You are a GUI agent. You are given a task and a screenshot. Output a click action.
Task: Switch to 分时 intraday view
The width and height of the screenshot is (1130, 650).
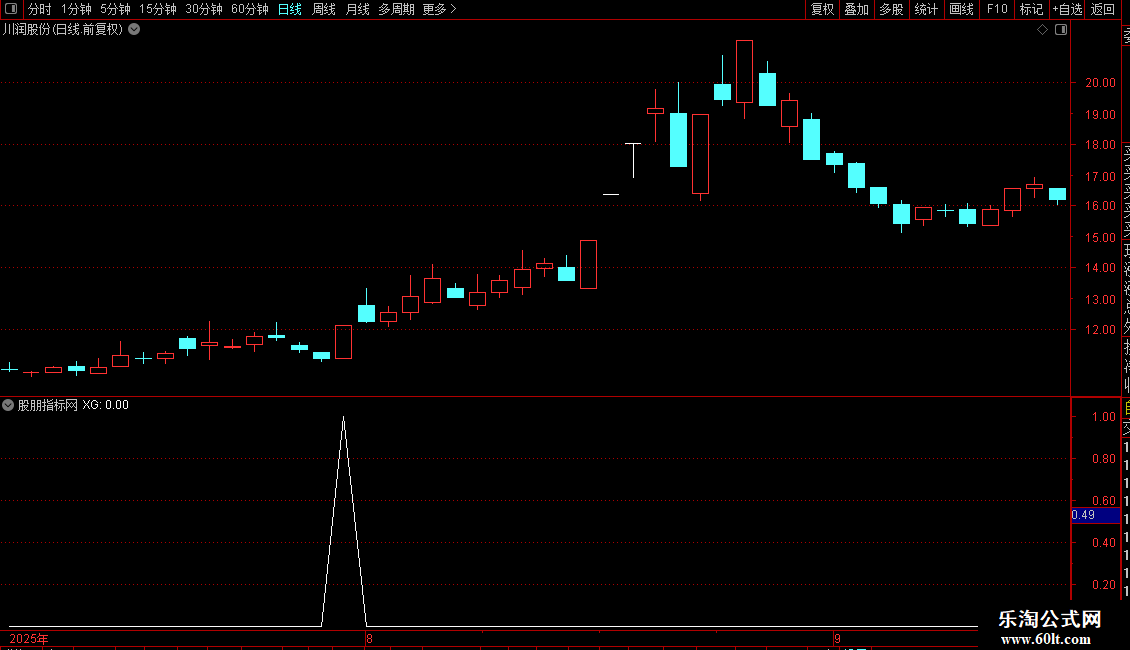(40, 9)
